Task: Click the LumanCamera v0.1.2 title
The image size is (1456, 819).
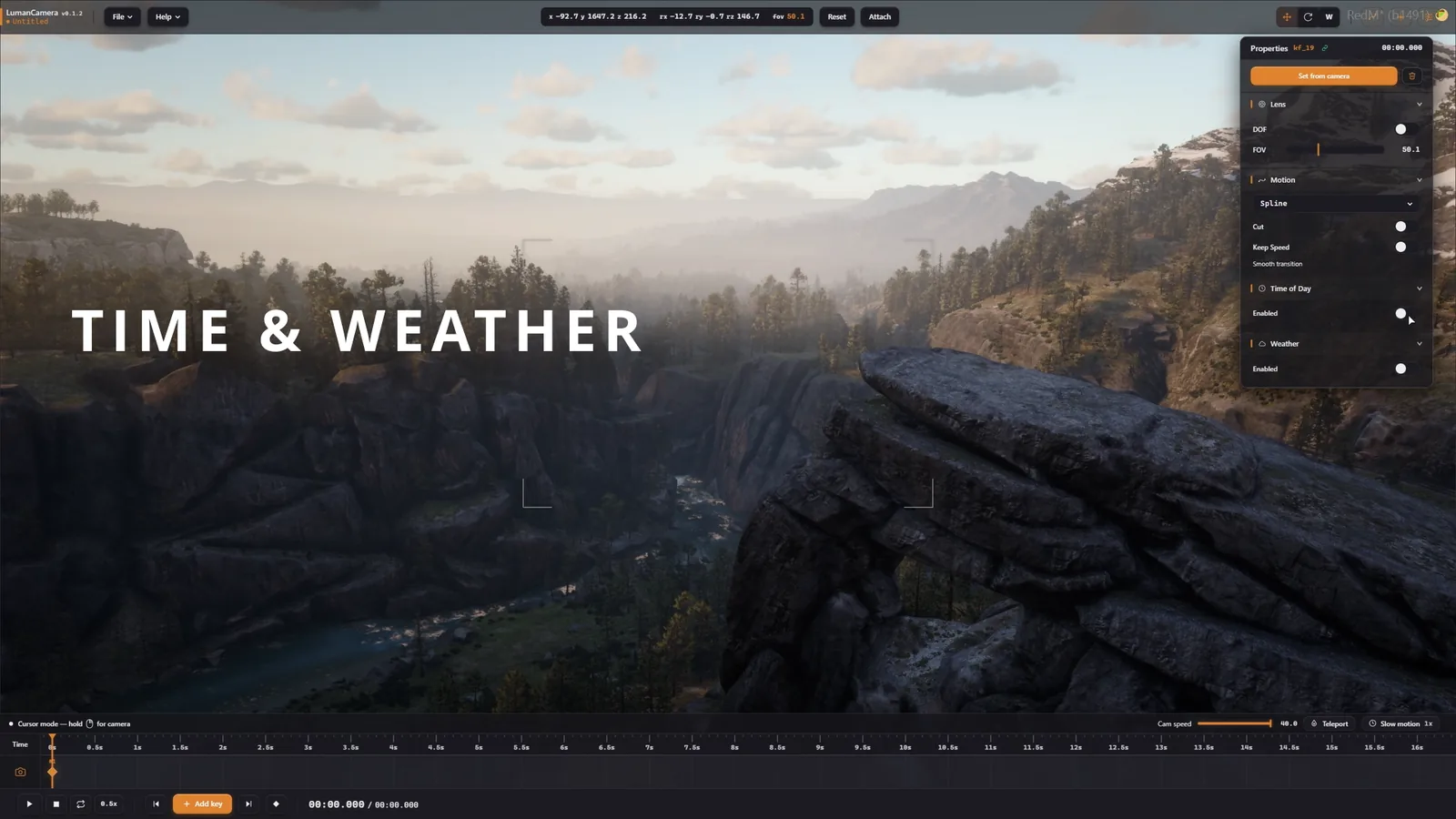Action: pos(44,13)
